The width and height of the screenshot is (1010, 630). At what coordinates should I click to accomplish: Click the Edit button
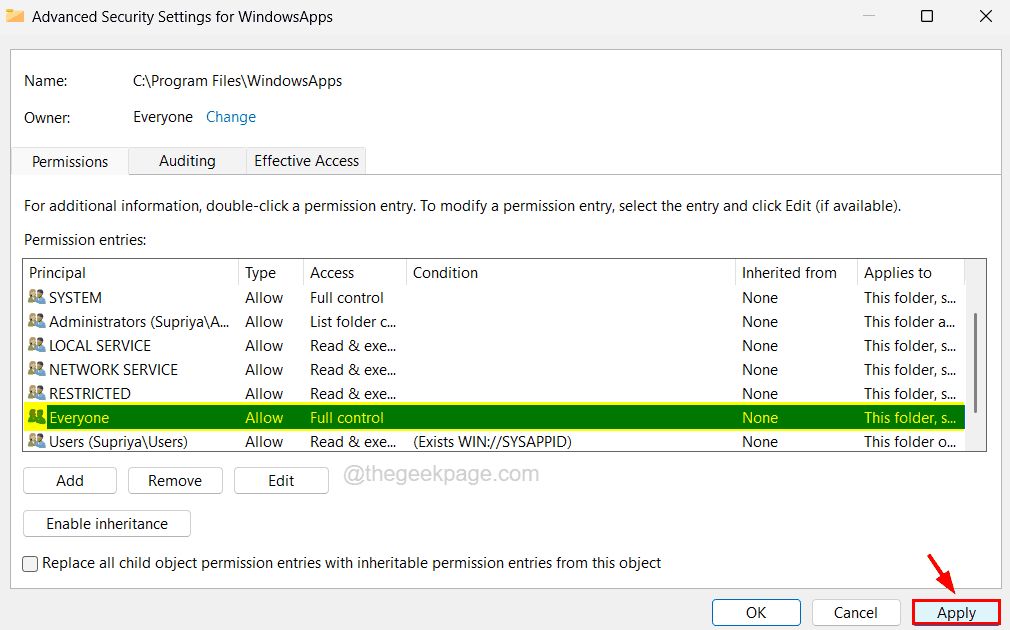281,481
